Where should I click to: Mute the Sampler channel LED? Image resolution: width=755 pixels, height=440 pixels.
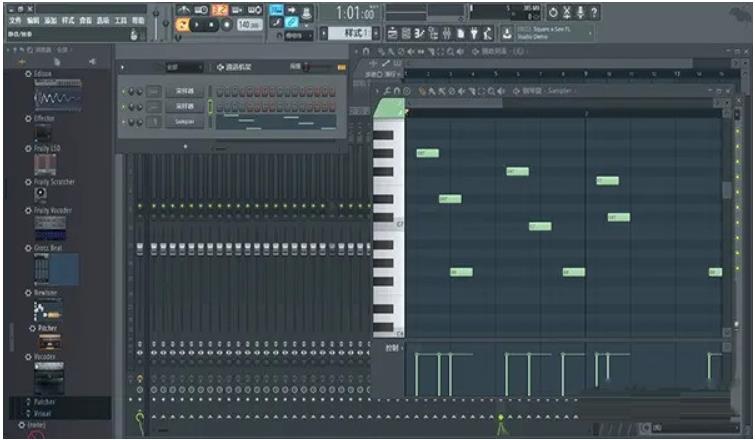123,122
